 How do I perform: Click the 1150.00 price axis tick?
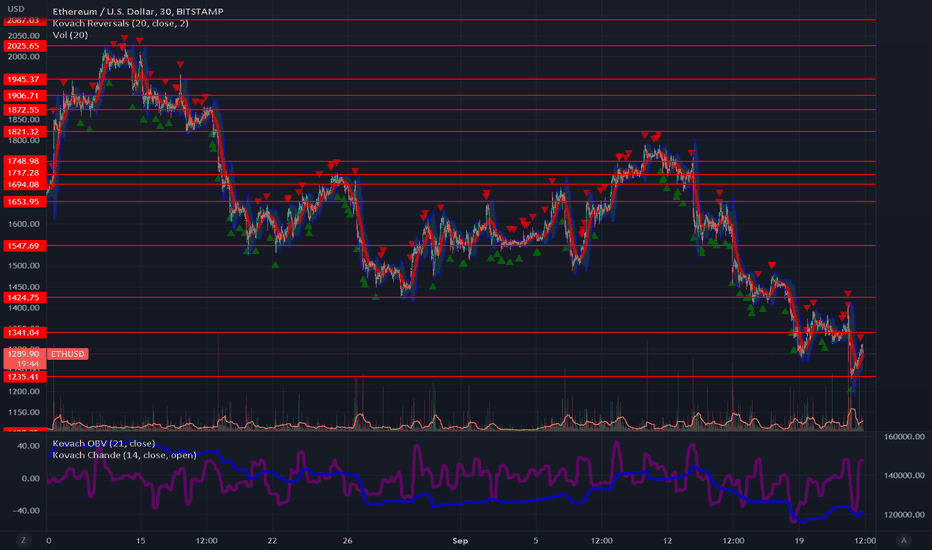24,412
